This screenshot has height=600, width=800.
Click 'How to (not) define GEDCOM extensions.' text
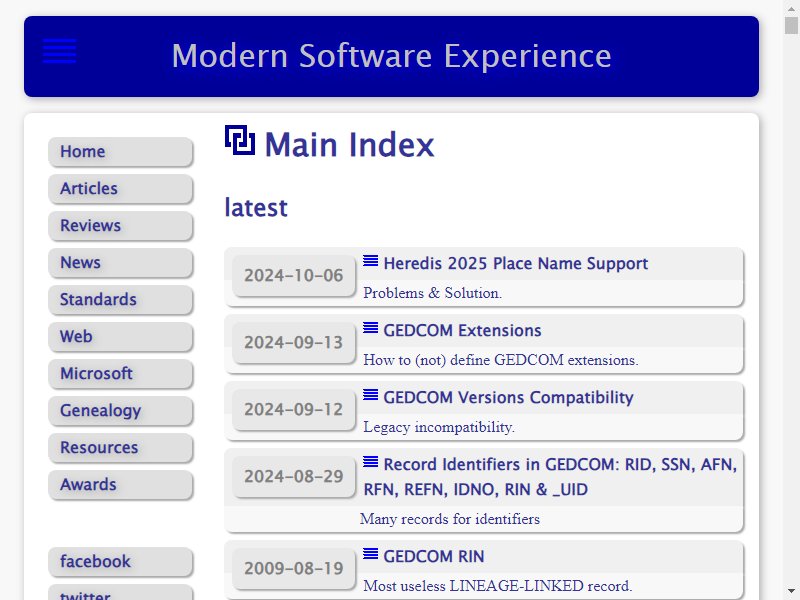[x=501, y=360]
